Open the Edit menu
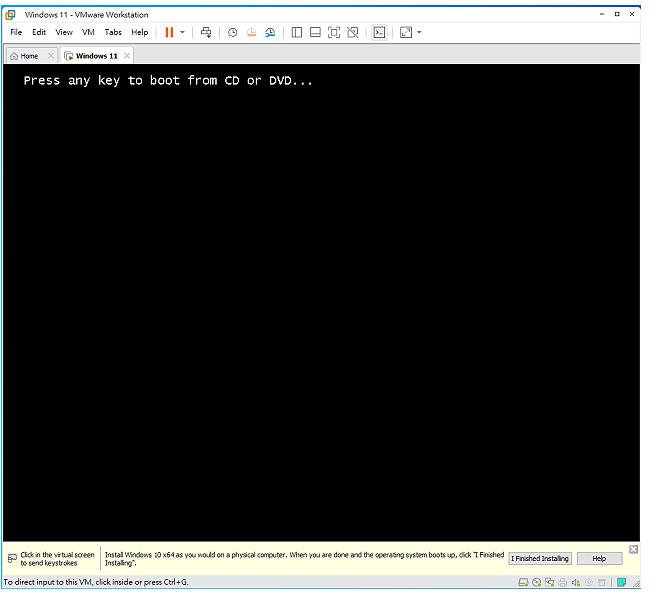Screen dimensions: 656x606 click(x=39, y=32)
